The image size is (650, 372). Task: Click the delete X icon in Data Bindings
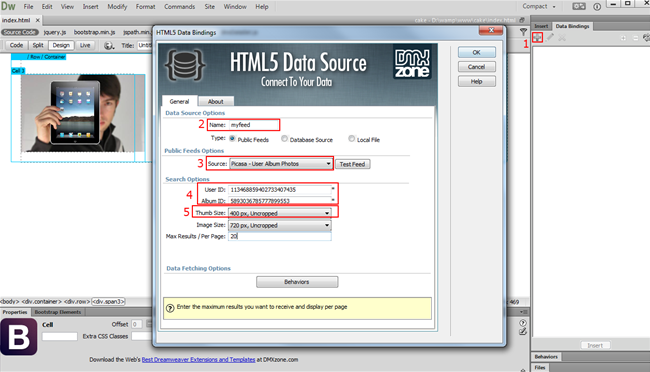coord(562,38)
